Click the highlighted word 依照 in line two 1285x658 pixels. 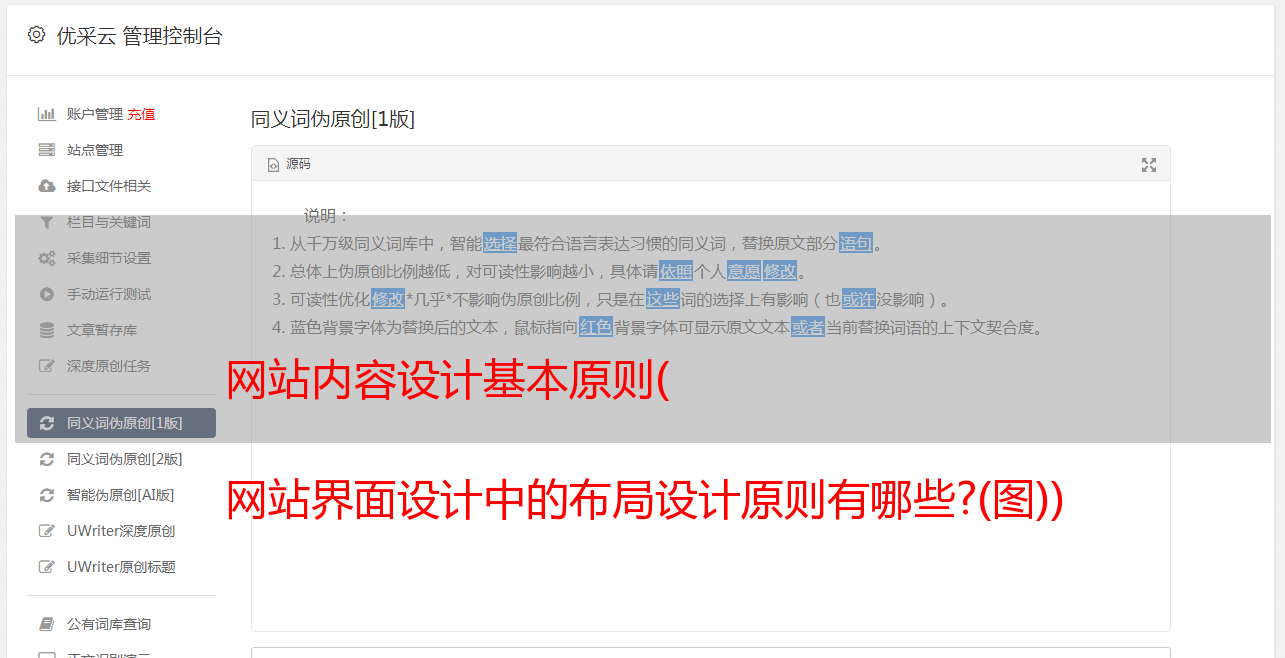(675, 271)
